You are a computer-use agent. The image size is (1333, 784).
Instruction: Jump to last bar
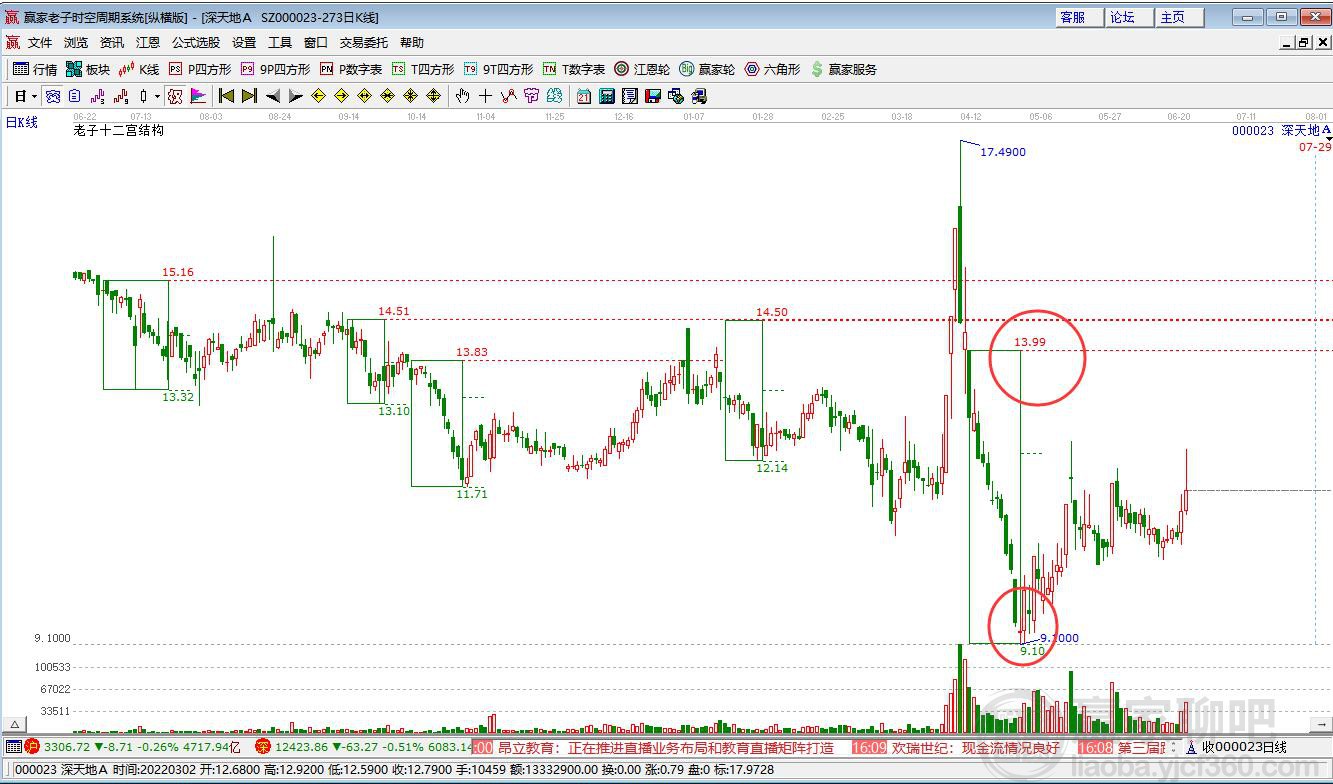tap(249, 96)
